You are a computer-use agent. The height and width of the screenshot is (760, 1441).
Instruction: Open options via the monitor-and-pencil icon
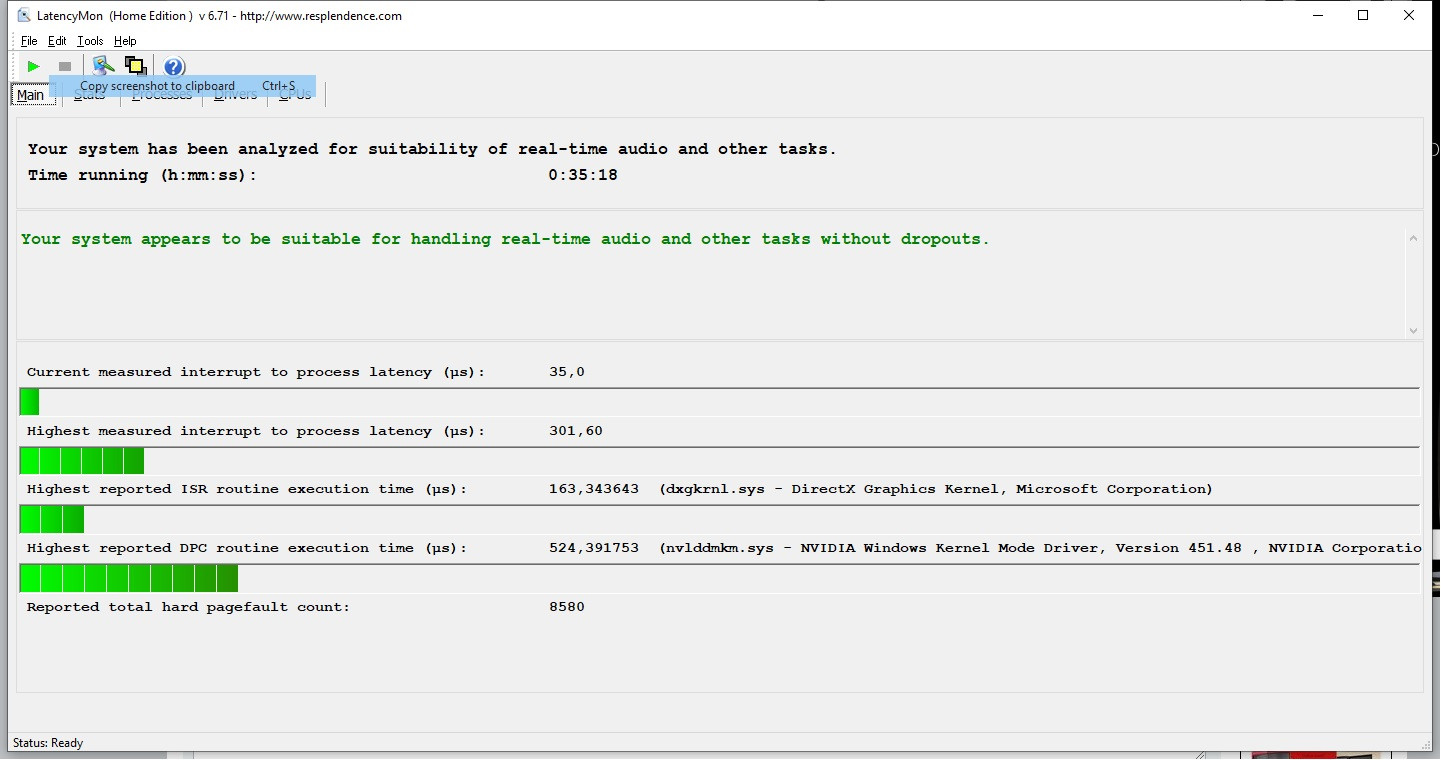coord(102,66)
